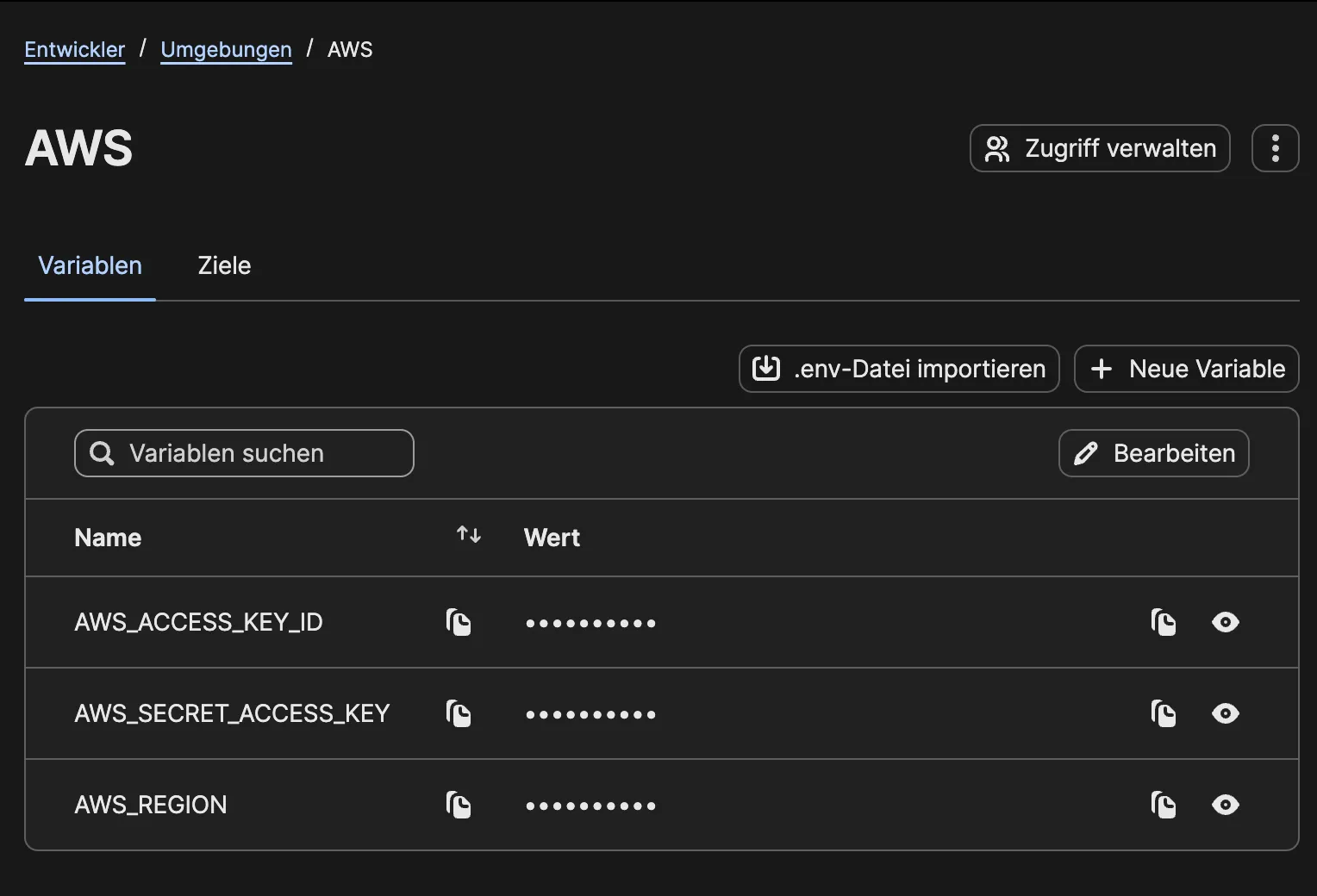Open the three-dot more options menu
The image size is (1317, 896).
(x=1276, y=148)
